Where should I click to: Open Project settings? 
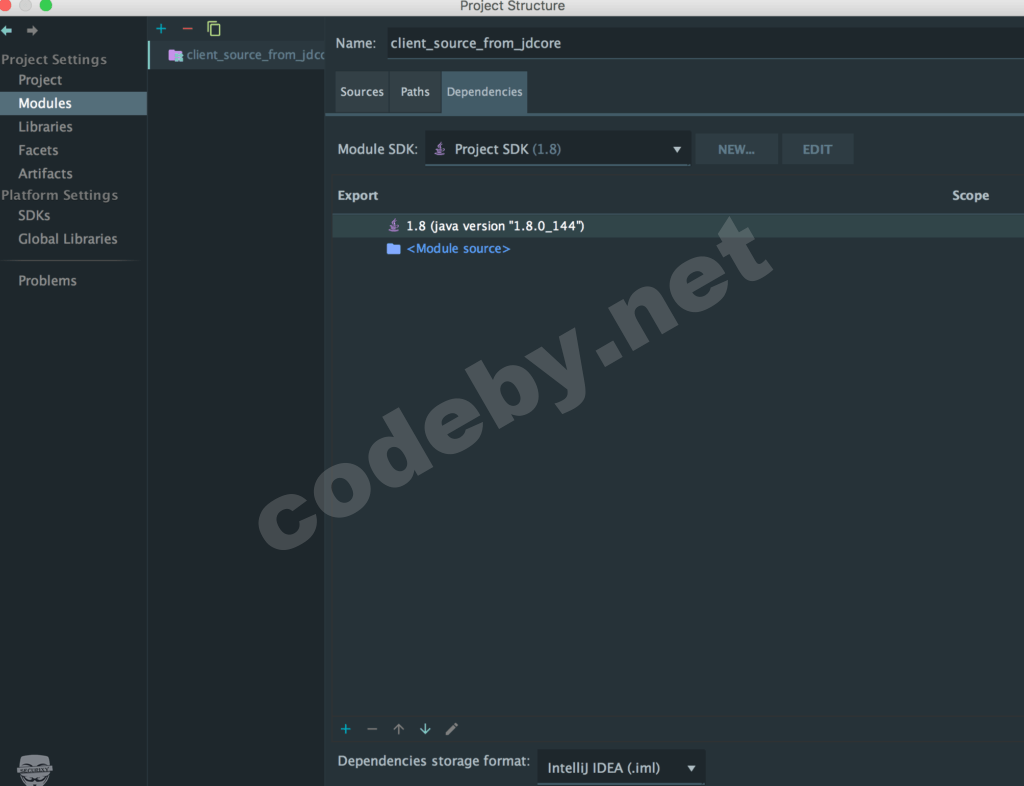click(40, 80)
